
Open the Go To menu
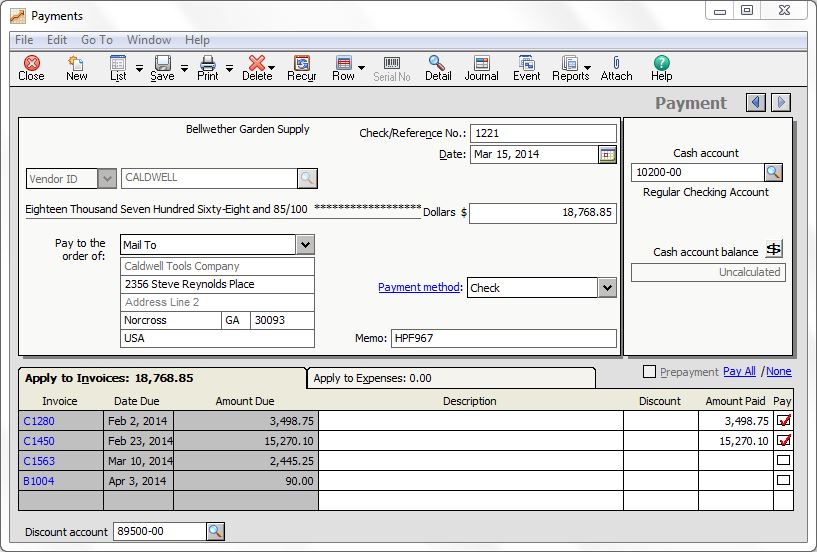(x=97, y=40)
